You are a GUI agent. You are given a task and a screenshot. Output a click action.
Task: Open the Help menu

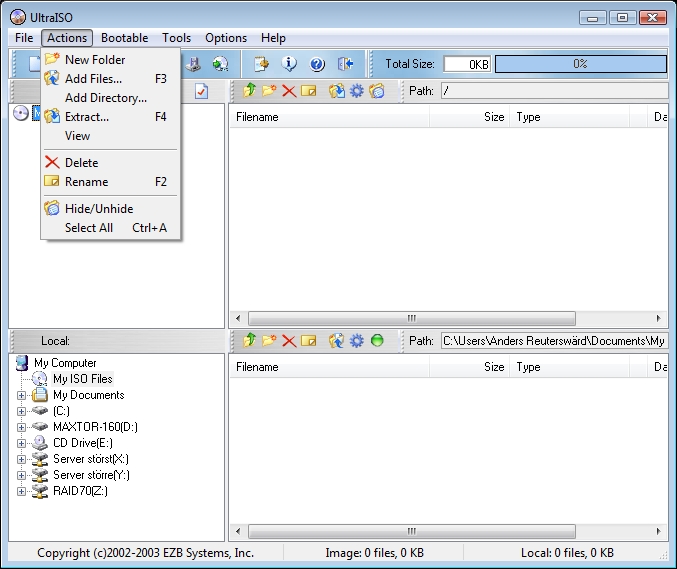coord(273,38)
